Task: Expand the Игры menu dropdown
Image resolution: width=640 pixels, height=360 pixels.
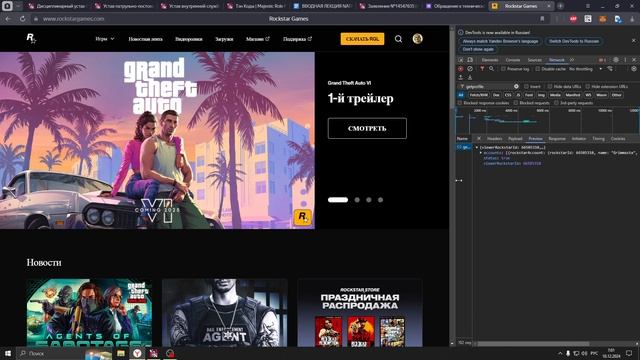Action: [105, 39]
